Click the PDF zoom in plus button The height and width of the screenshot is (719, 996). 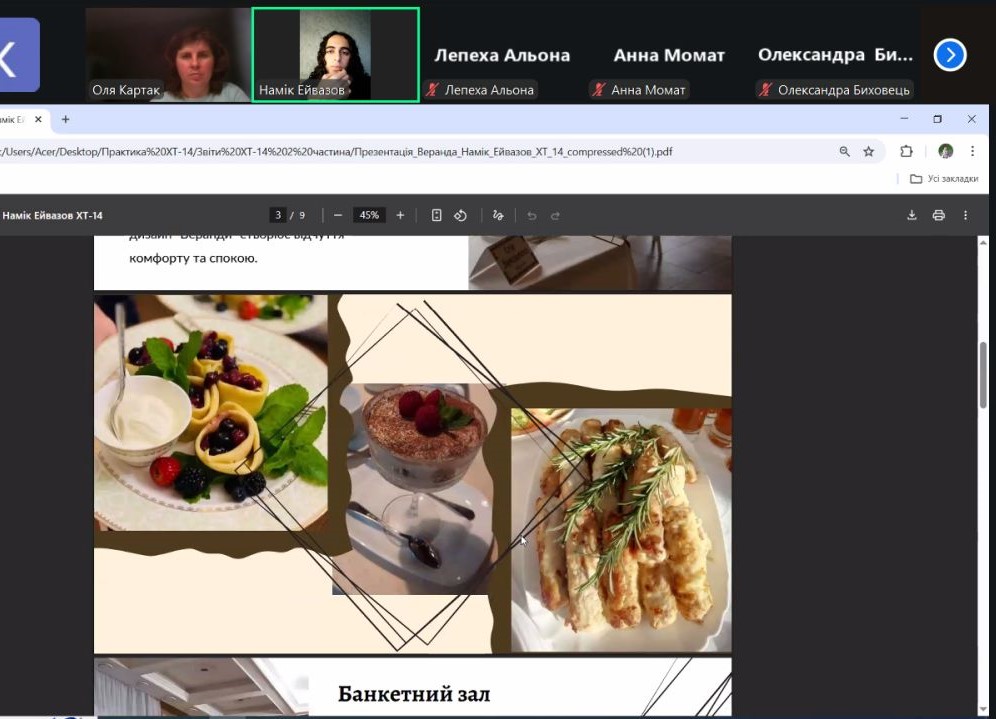click(x=400, y=215)
